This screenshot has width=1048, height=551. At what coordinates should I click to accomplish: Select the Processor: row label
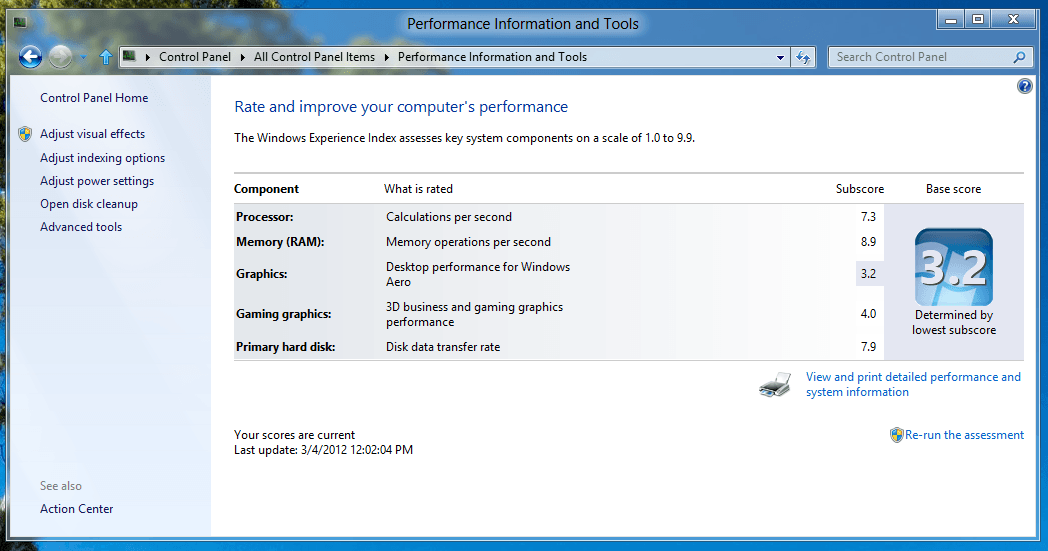pos(265,217)
